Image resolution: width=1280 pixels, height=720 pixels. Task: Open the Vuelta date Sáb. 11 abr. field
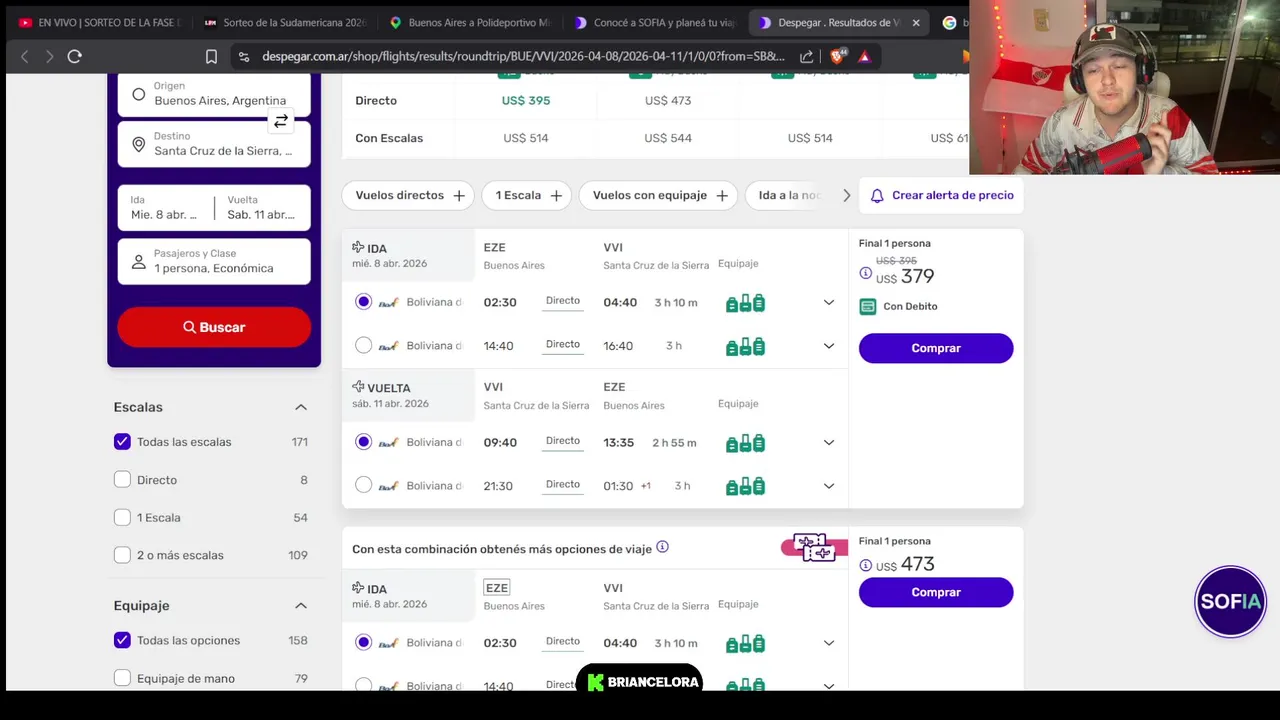click(262, 208)
